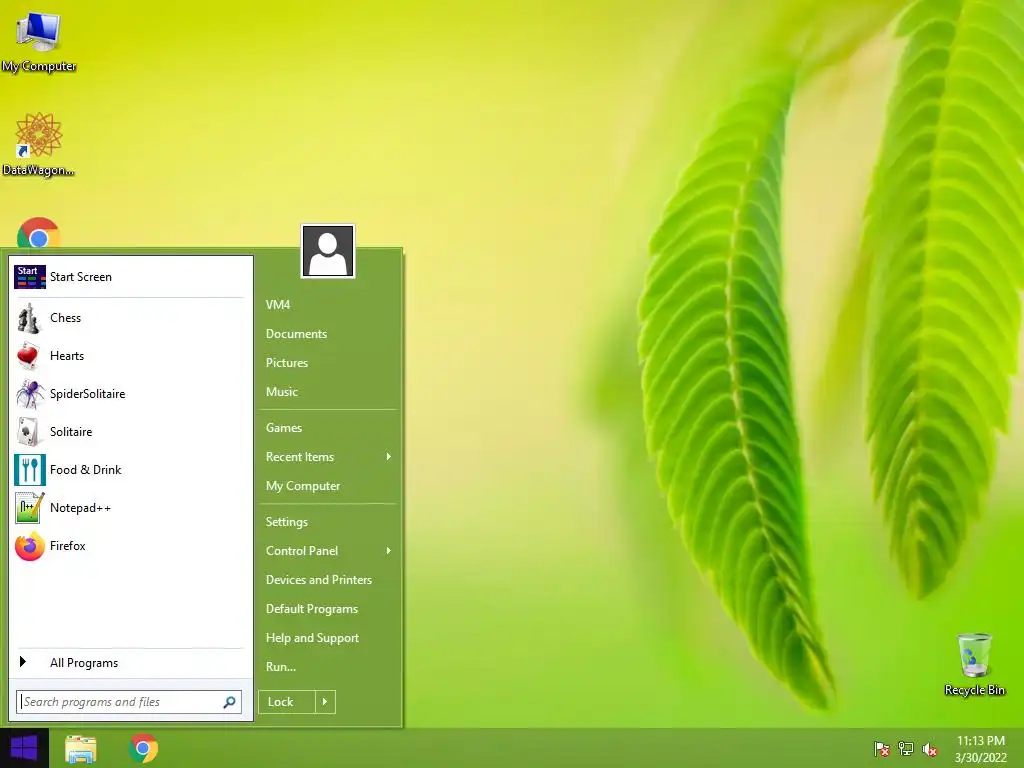Image resolution: width=1024 pixels, height=768 pixels.
Task: Open shutdown options arrow beside Lock
Action: click(325, 702)
